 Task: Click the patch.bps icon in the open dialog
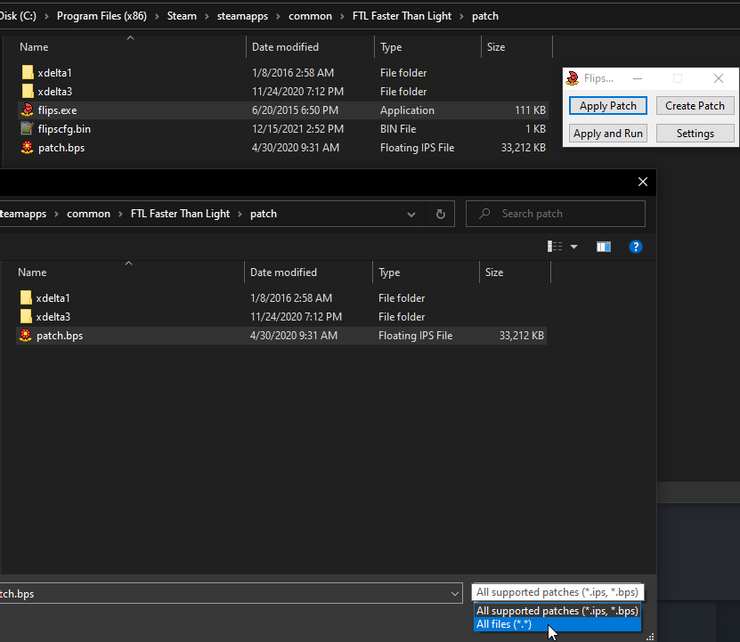point(25,336)
